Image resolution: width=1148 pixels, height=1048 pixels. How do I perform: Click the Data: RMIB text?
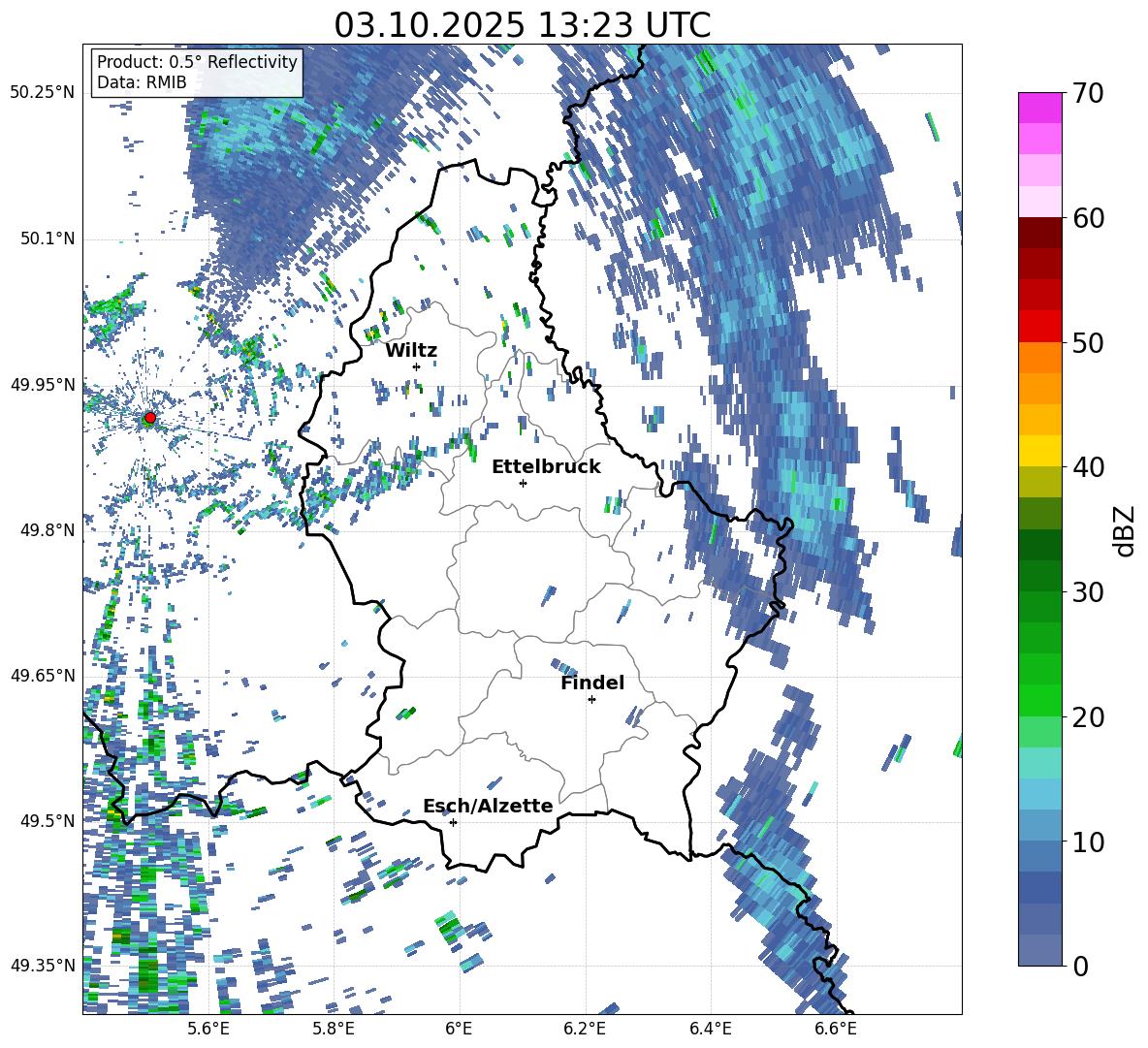pos(142,82)
